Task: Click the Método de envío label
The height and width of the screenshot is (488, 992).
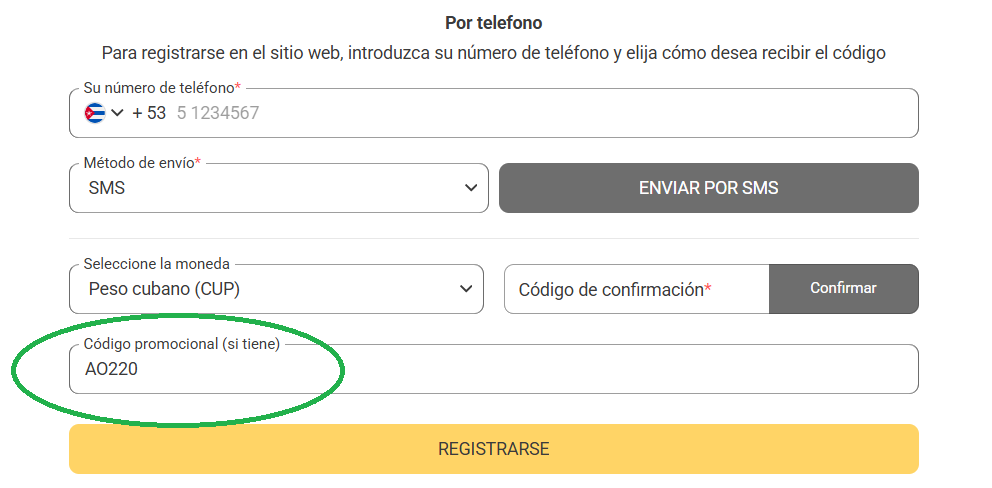Action: [142, 163]
